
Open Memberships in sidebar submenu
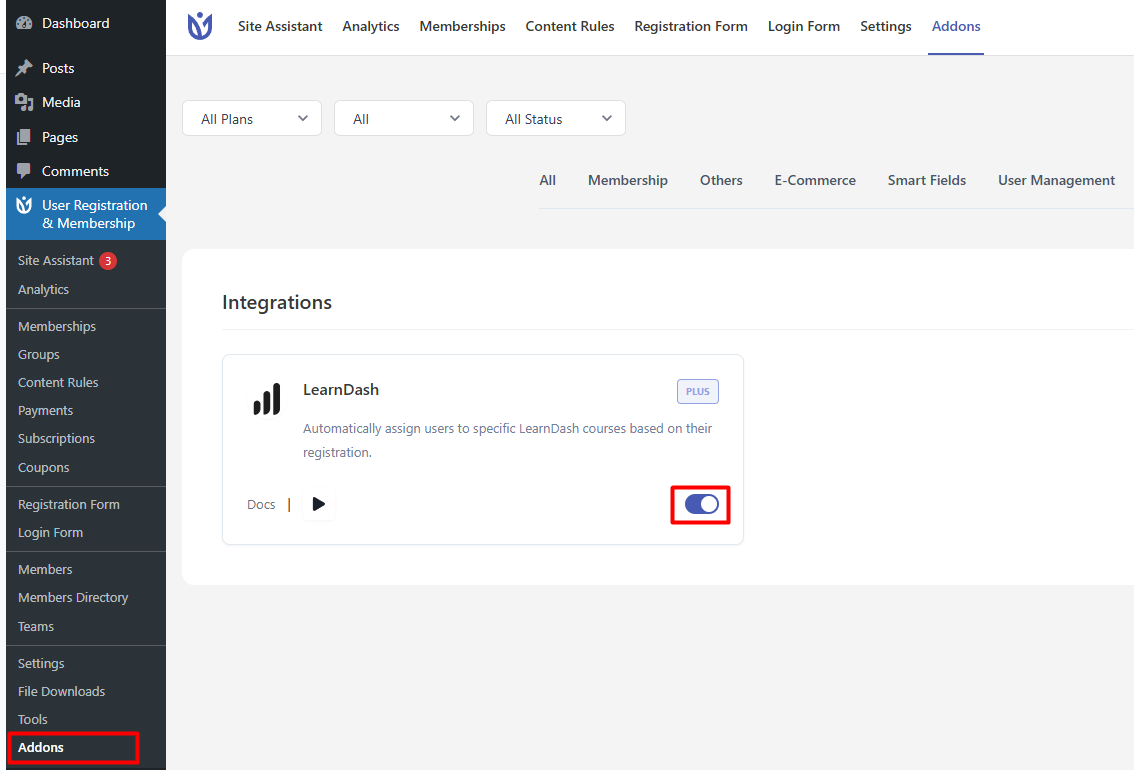click(x=57, y=326)
